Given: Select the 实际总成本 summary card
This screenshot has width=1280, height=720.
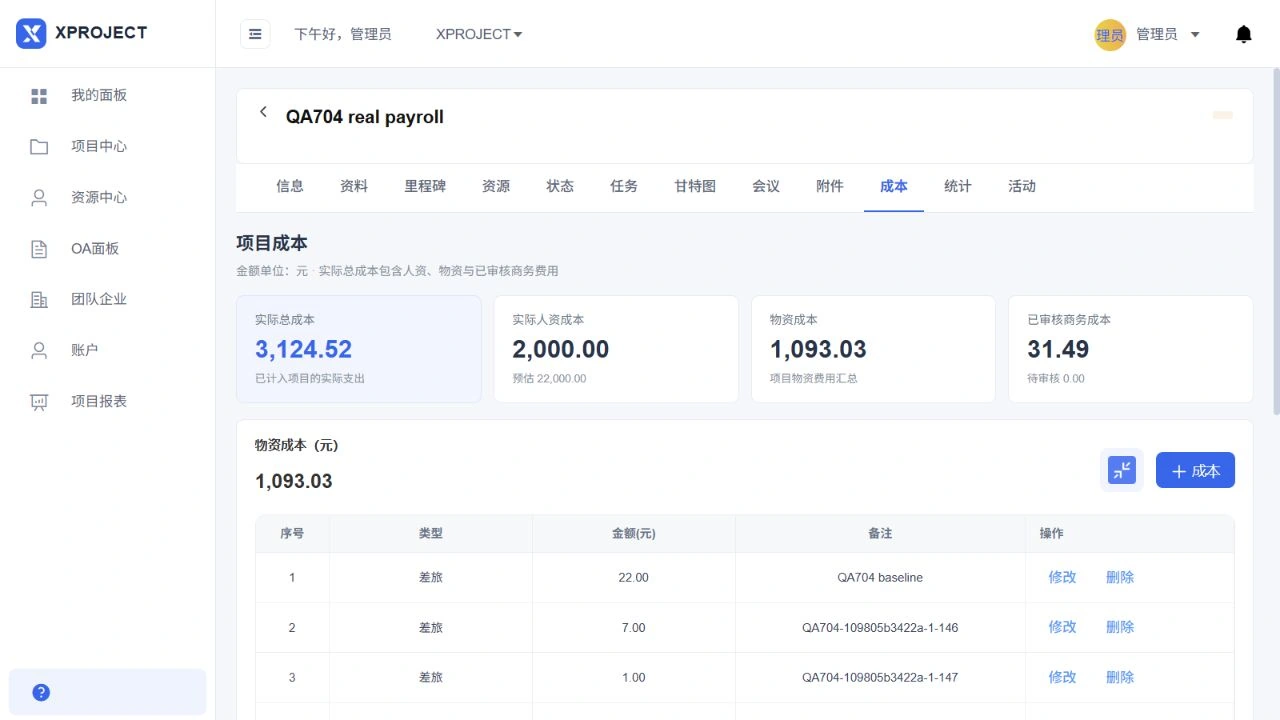Looking at the screenshot, I should (x=359, y=349).
